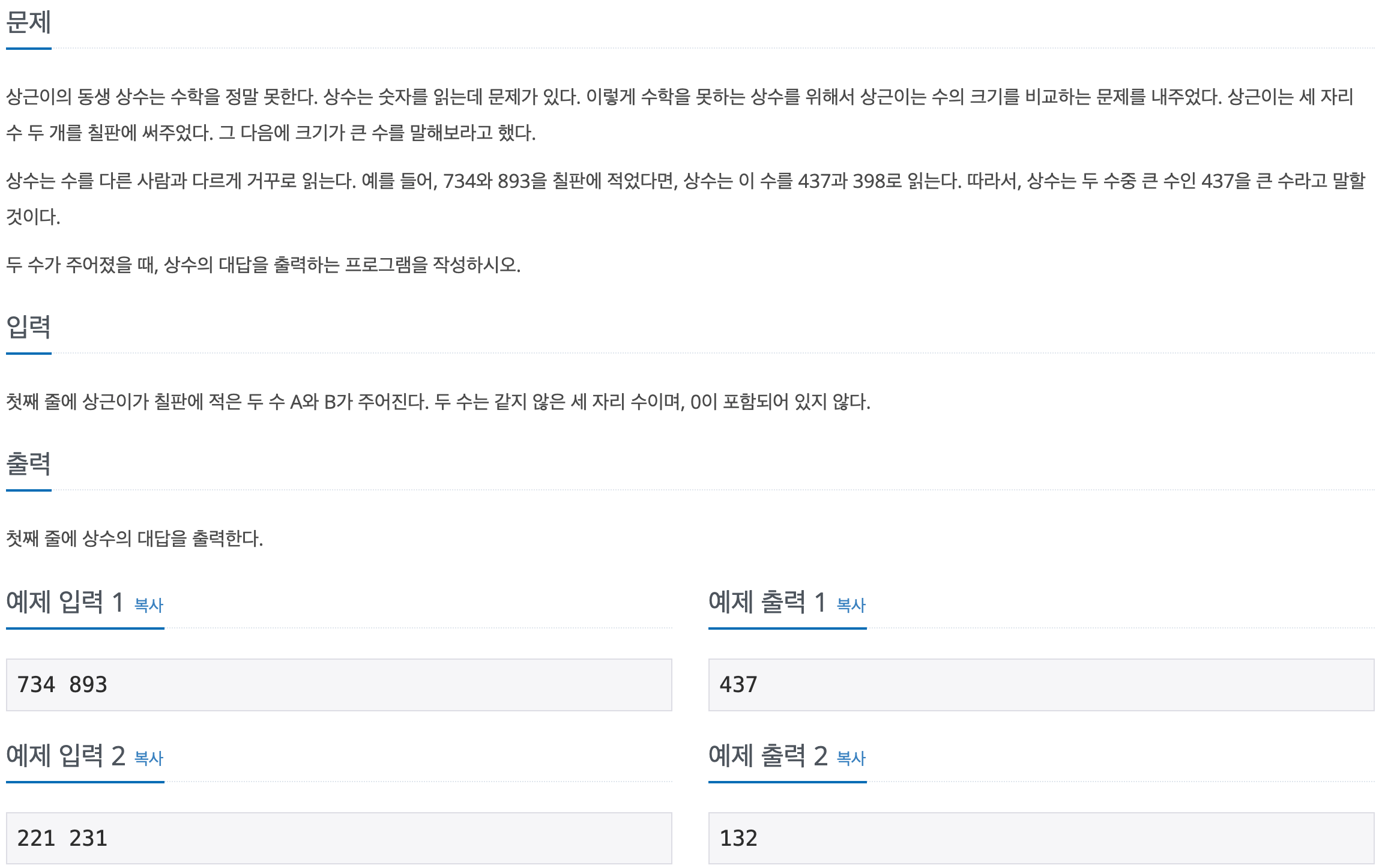Click the 예제 입력 1 heading
Image resolution: width=1382 pixels, height=868 pixels.
click(x=65, y=602)
